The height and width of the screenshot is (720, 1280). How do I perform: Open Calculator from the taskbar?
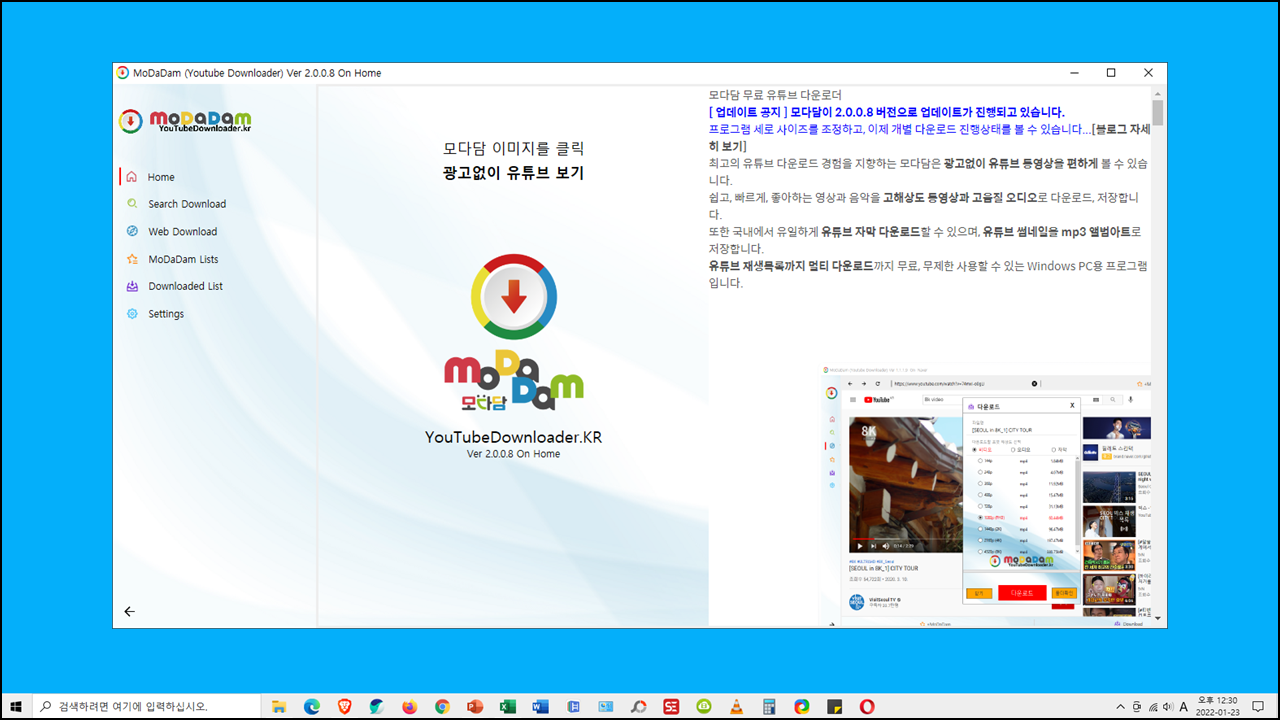coord(769,706)
